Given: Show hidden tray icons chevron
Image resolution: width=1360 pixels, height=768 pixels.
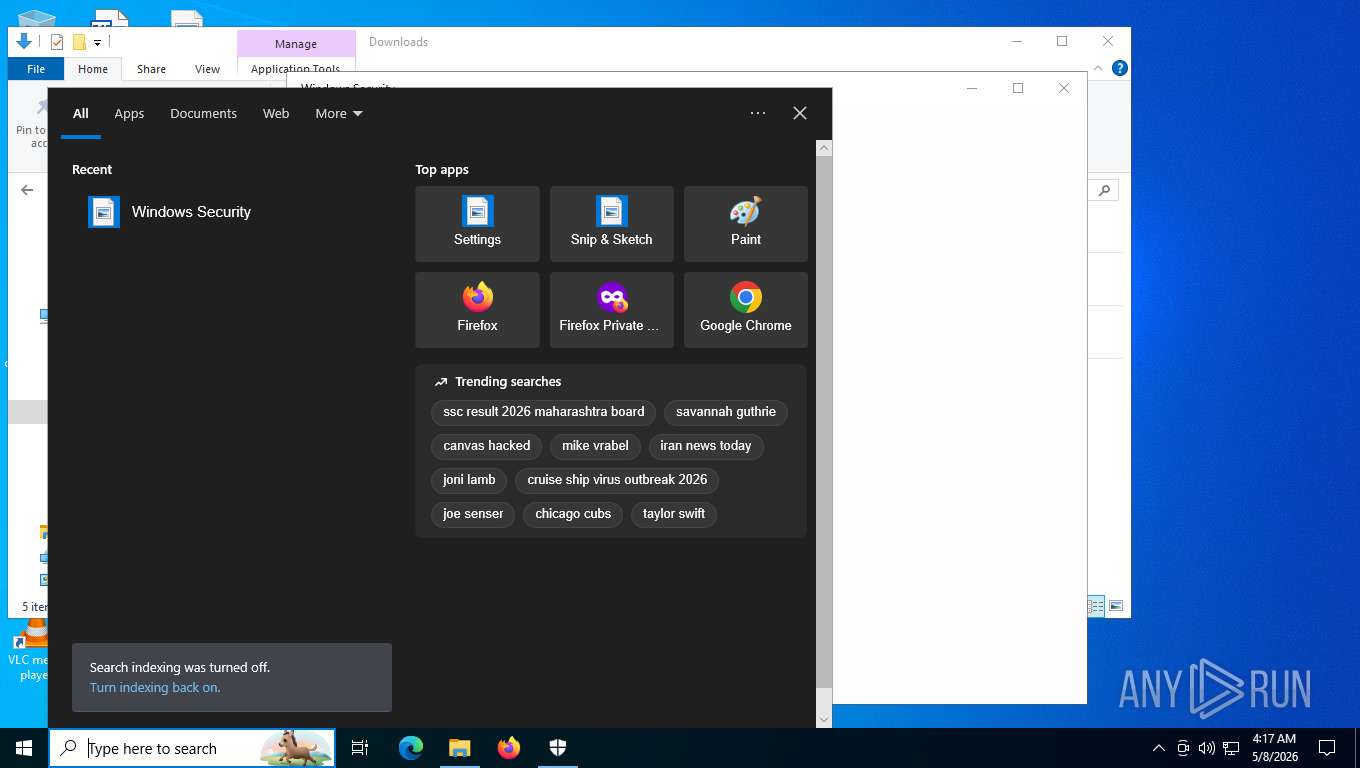Looking at the screenshot, I should coord(1159,748).
